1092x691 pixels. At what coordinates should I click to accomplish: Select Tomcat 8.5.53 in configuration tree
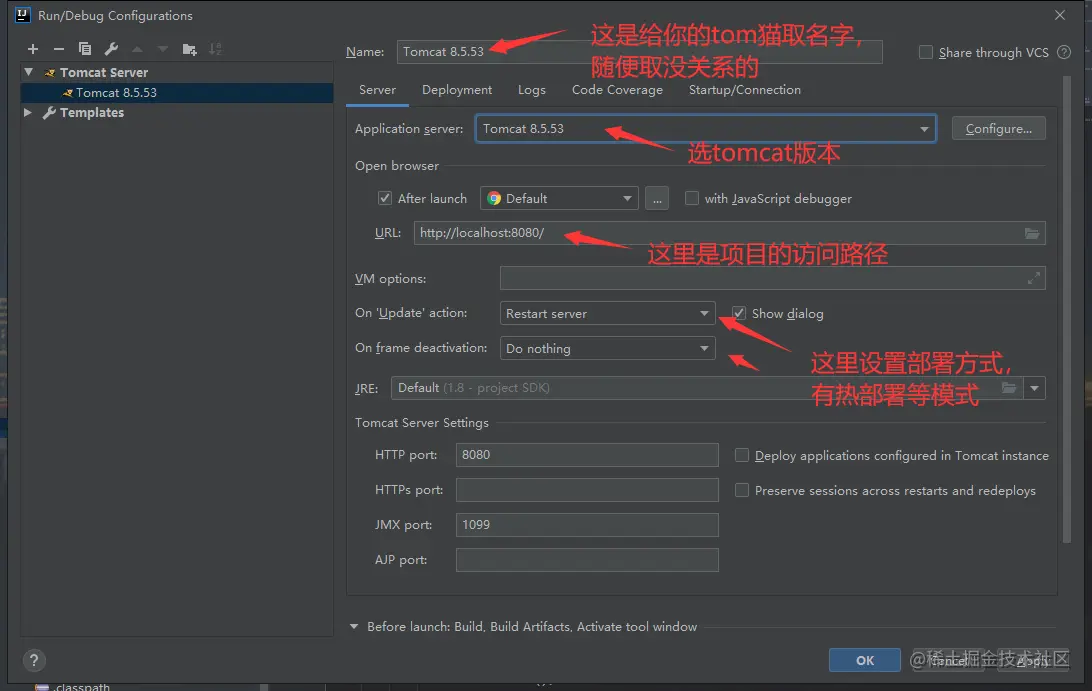coord(177,93)
